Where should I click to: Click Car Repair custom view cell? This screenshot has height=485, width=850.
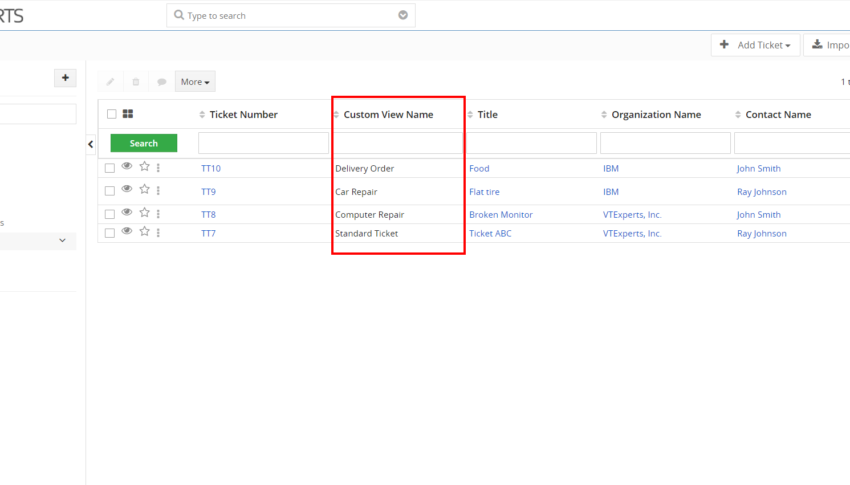356,192
